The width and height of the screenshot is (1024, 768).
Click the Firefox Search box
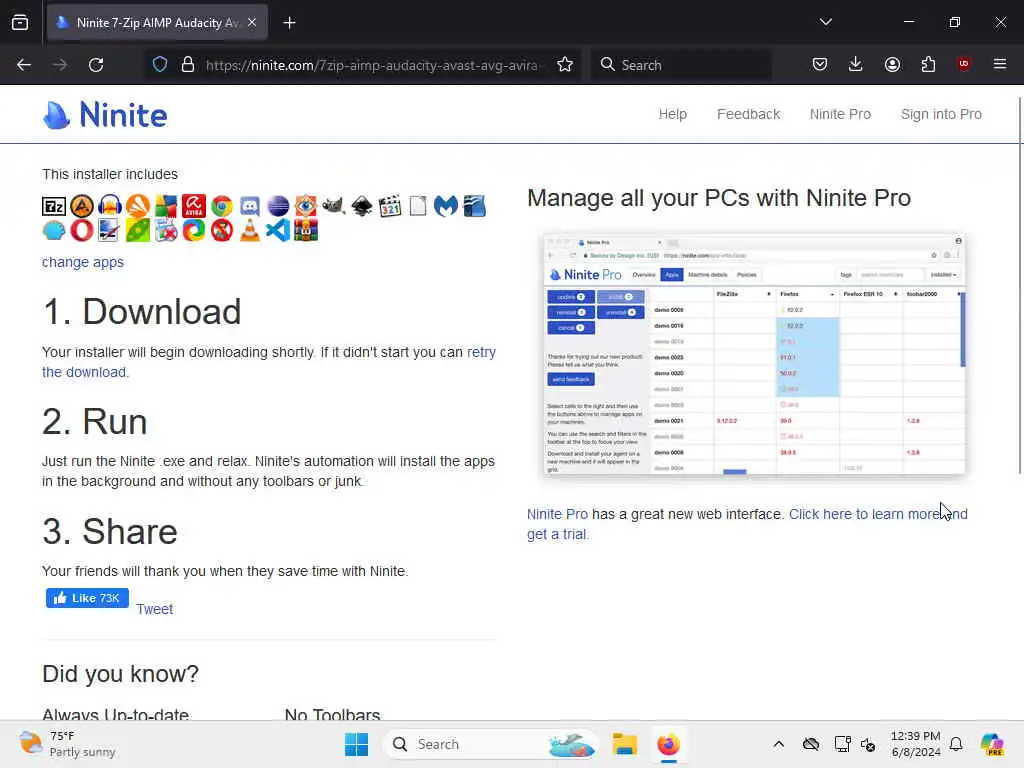click(x=681, y=65)
